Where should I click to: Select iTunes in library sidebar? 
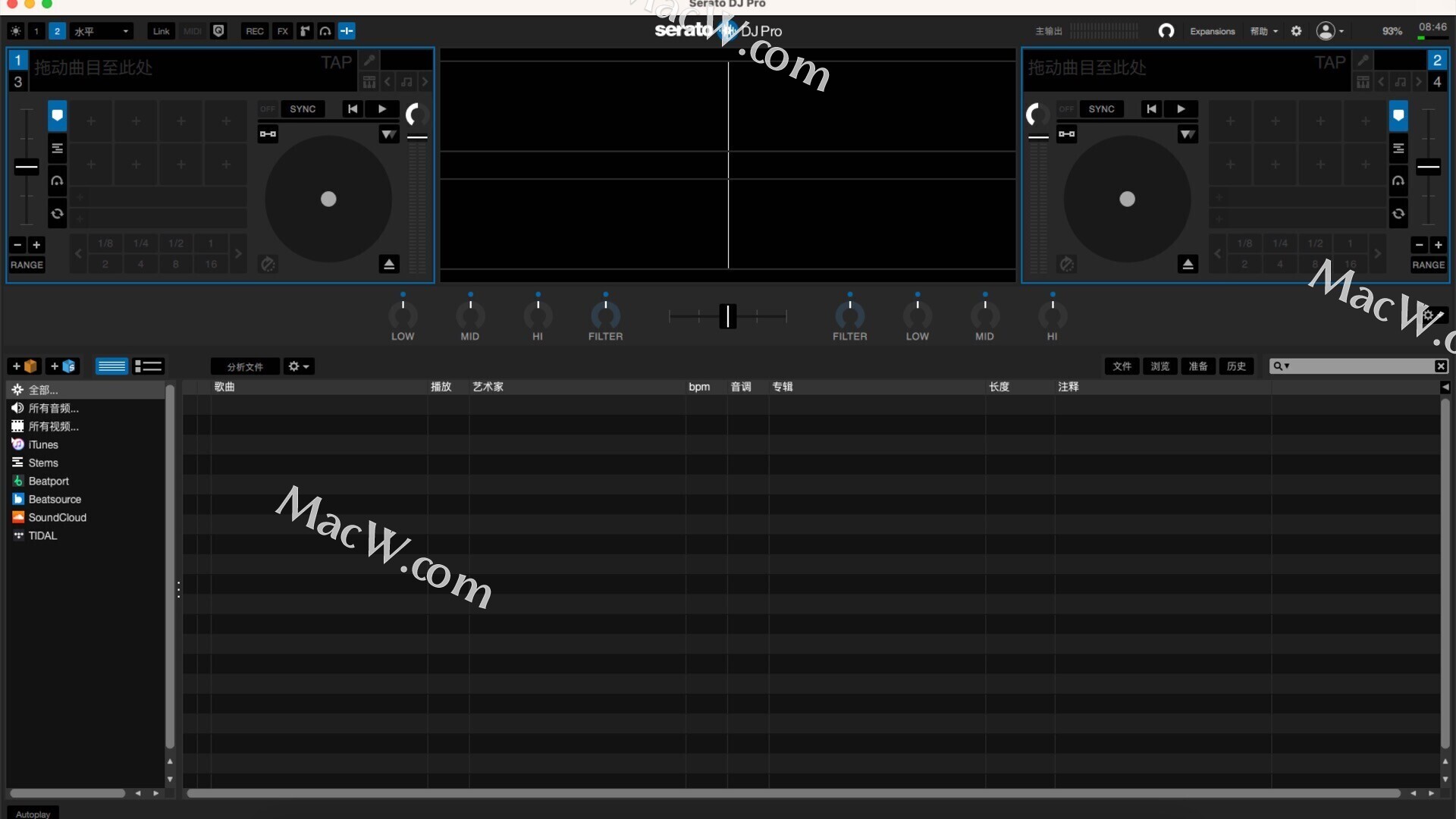[43, 444]
